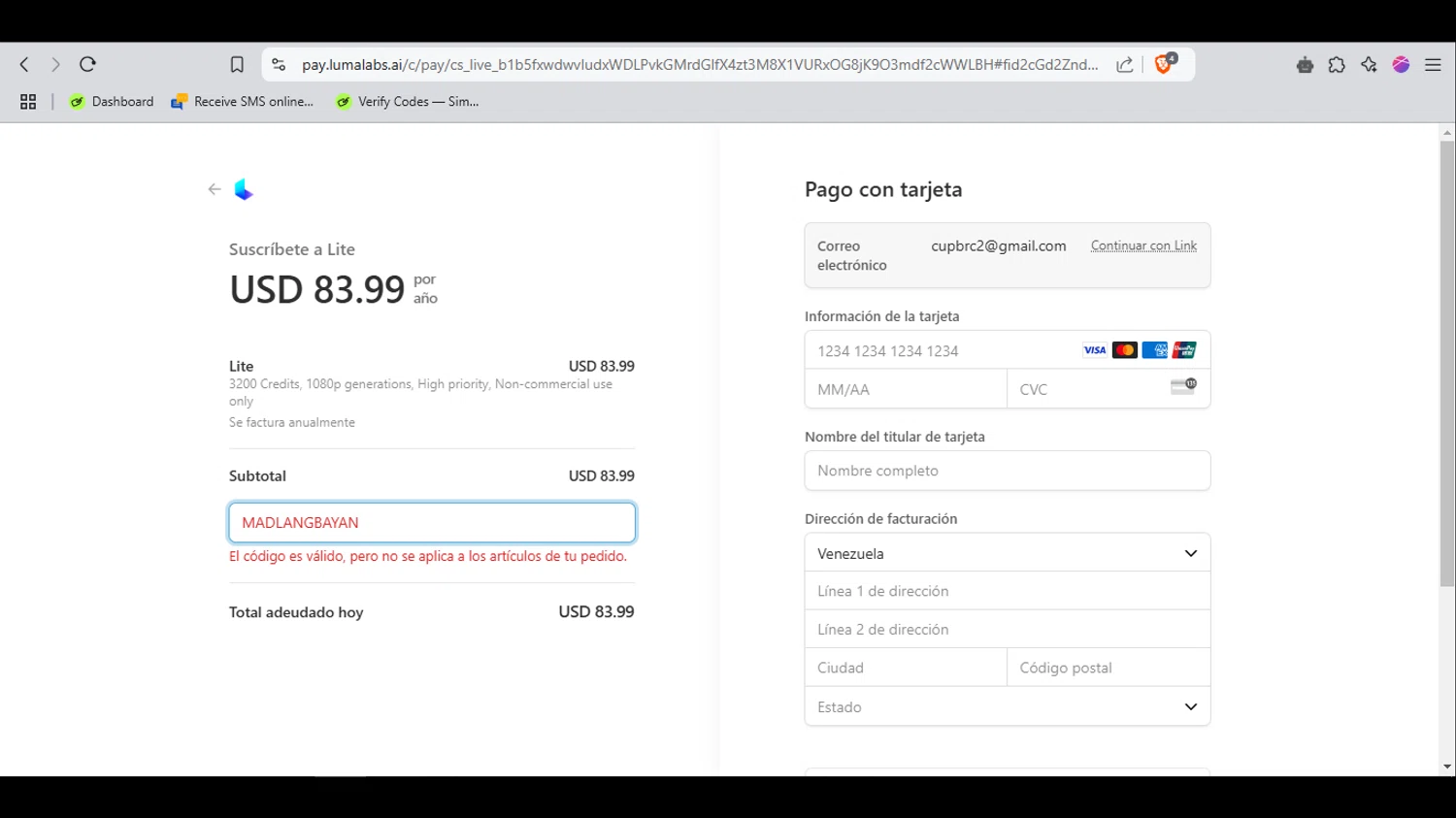Click the MADLANGBAYAN promo code field

click(x=432, y=522)
